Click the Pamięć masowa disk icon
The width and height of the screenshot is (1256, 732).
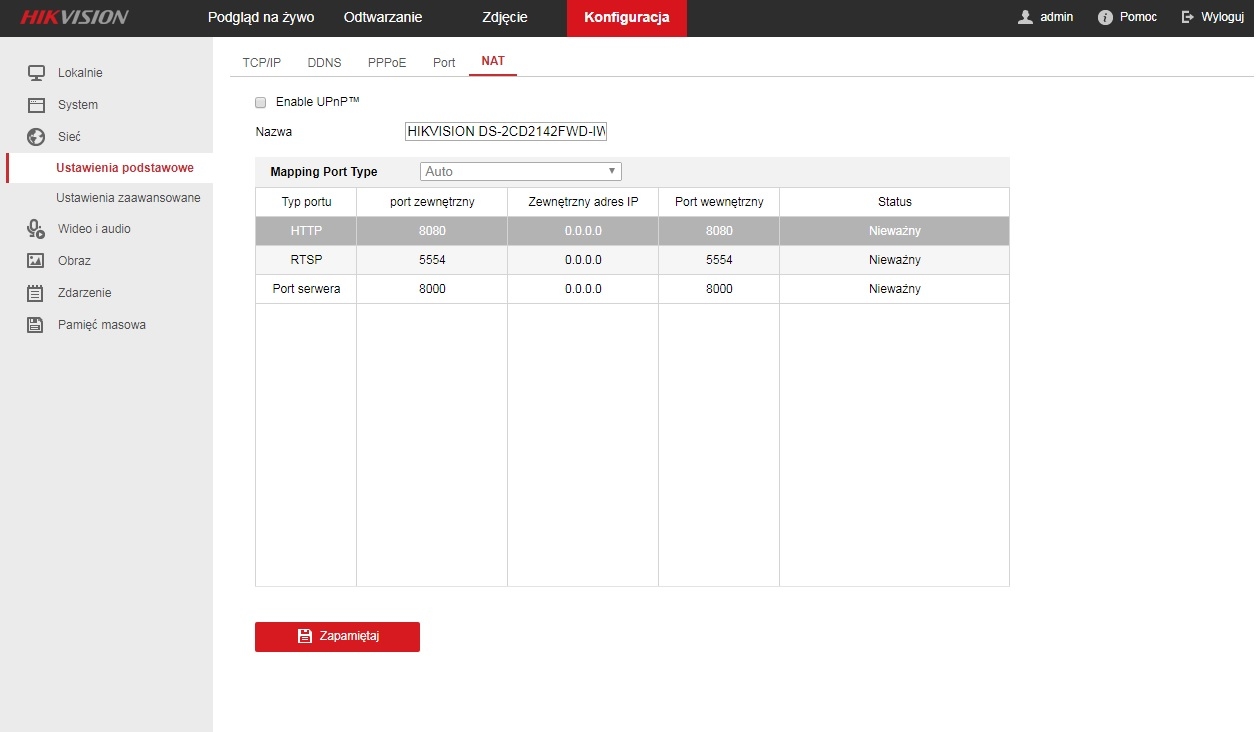point(36,325)
